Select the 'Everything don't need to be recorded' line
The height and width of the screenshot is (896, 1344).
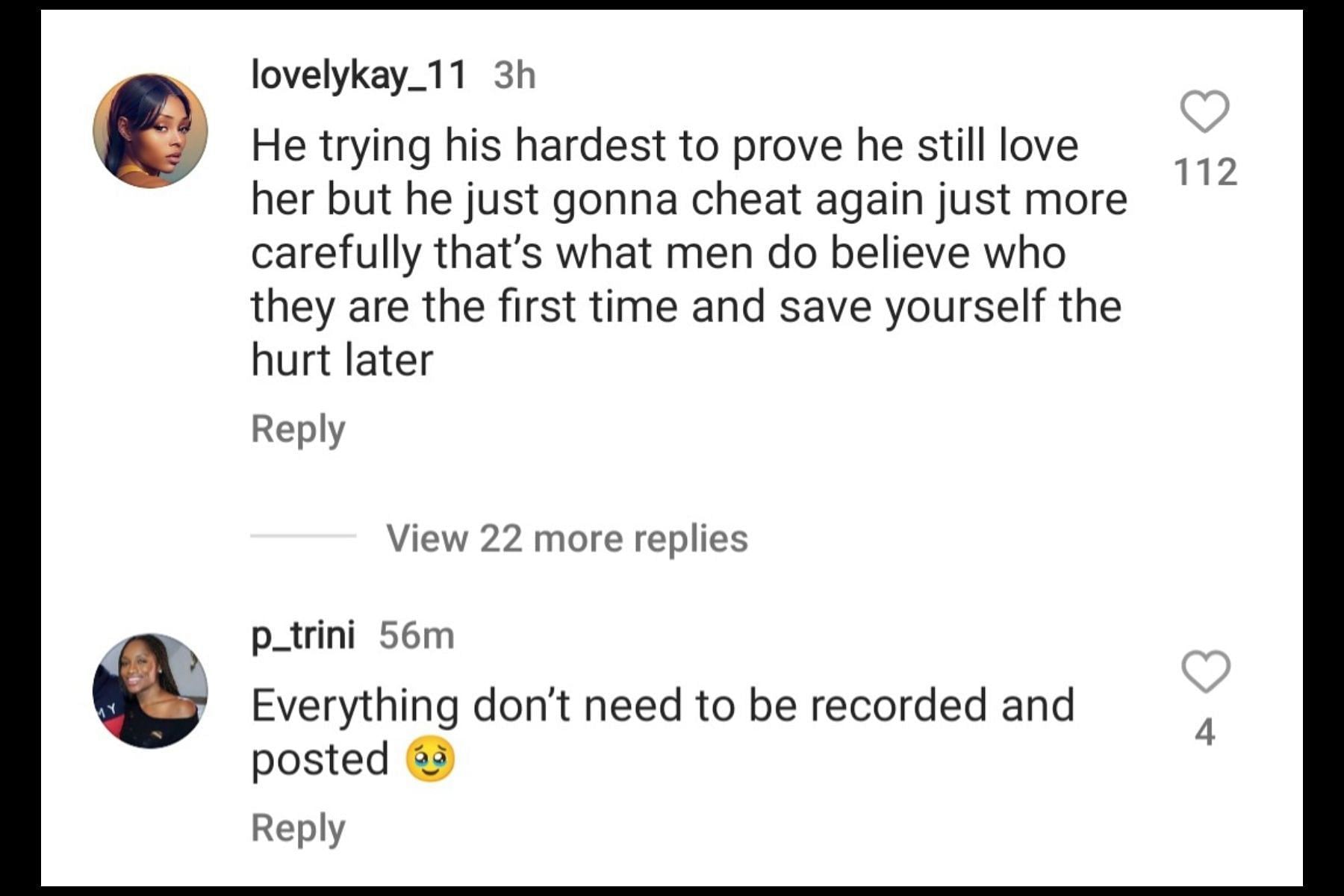coord(662,706)
